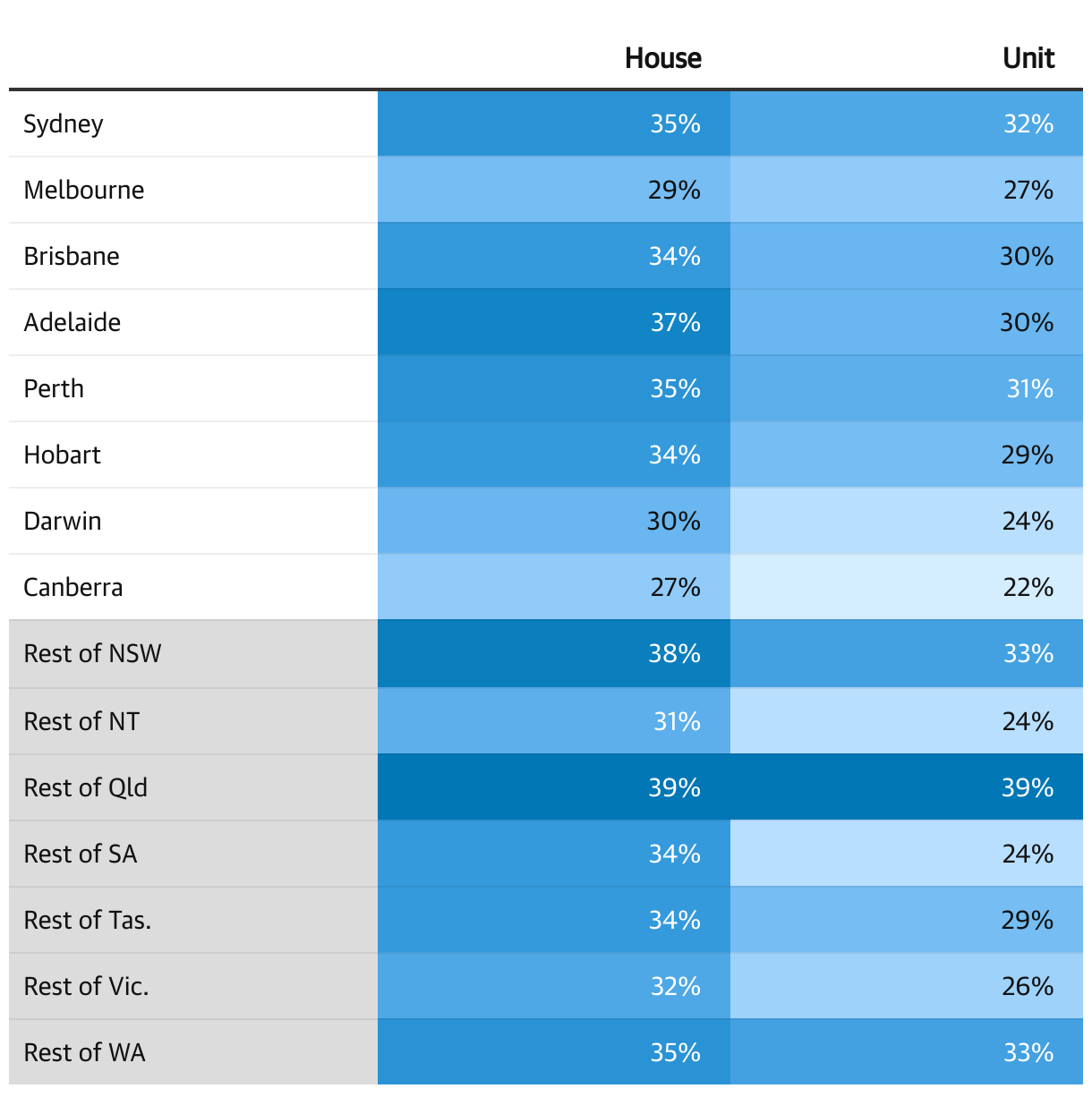The width and height of the screenshot is (1092, 1097).
Task: Click Sydney's Unit value 32%
Action: [1028, 123]
